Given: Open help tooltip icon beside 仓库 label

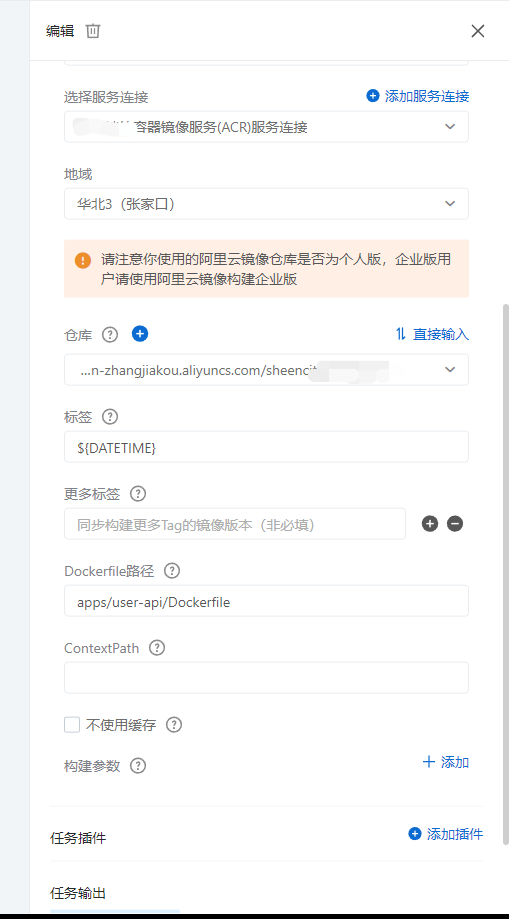Looking at the screenshot, I should tap(110, 335).
